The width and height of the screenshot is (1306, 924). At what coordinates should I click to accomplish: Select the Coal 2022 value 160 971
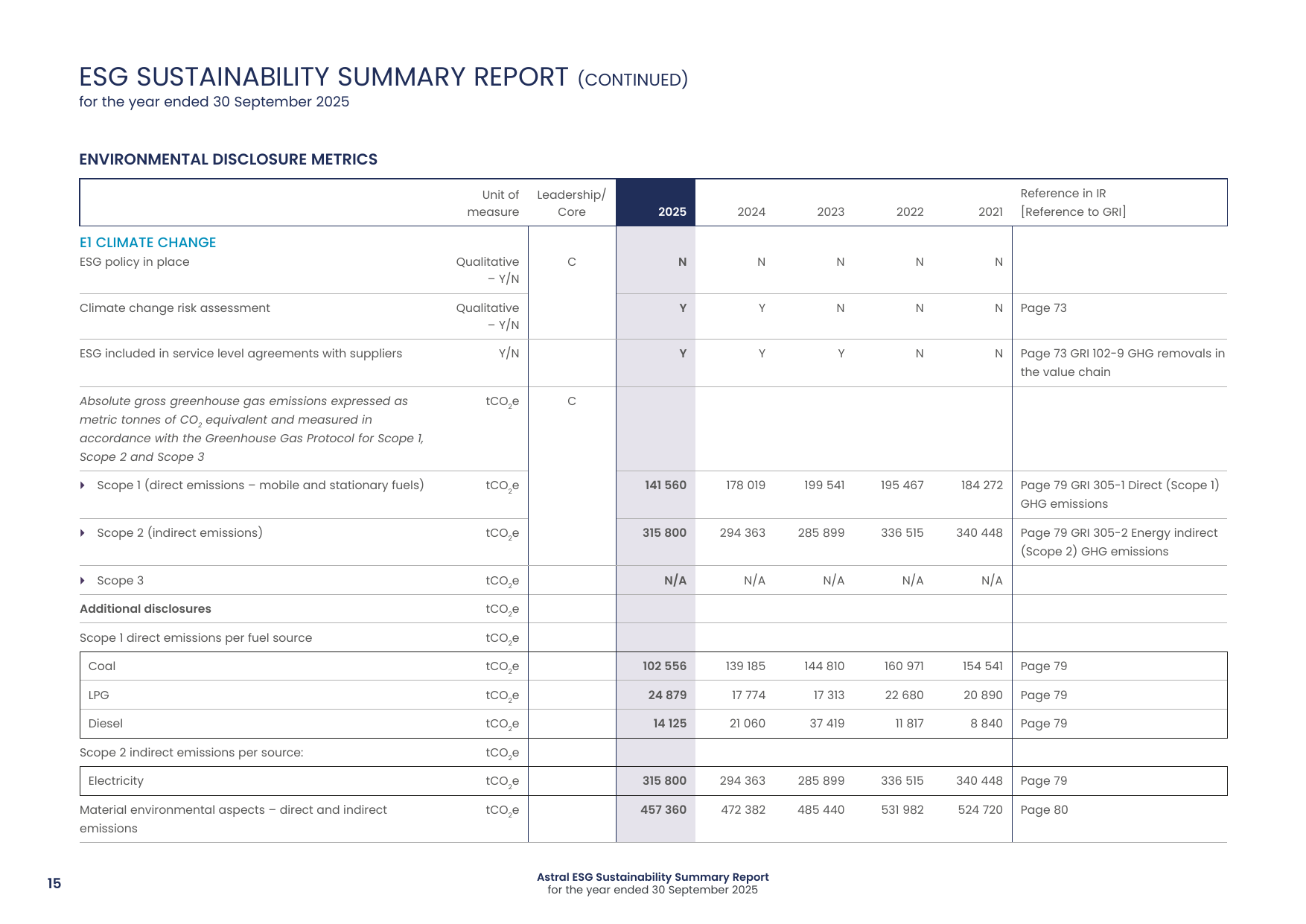(x=904, y=666)
